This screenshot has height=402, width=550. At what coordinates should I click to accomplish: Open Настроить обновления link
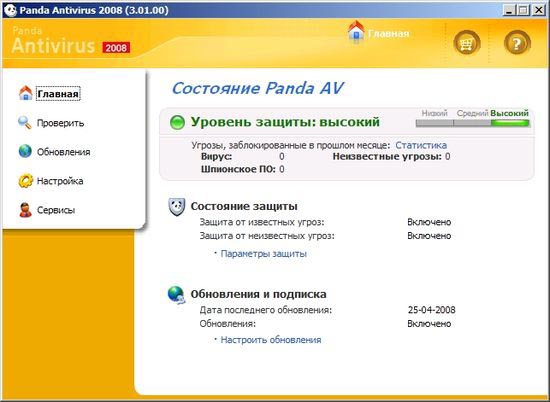point(271,340)
